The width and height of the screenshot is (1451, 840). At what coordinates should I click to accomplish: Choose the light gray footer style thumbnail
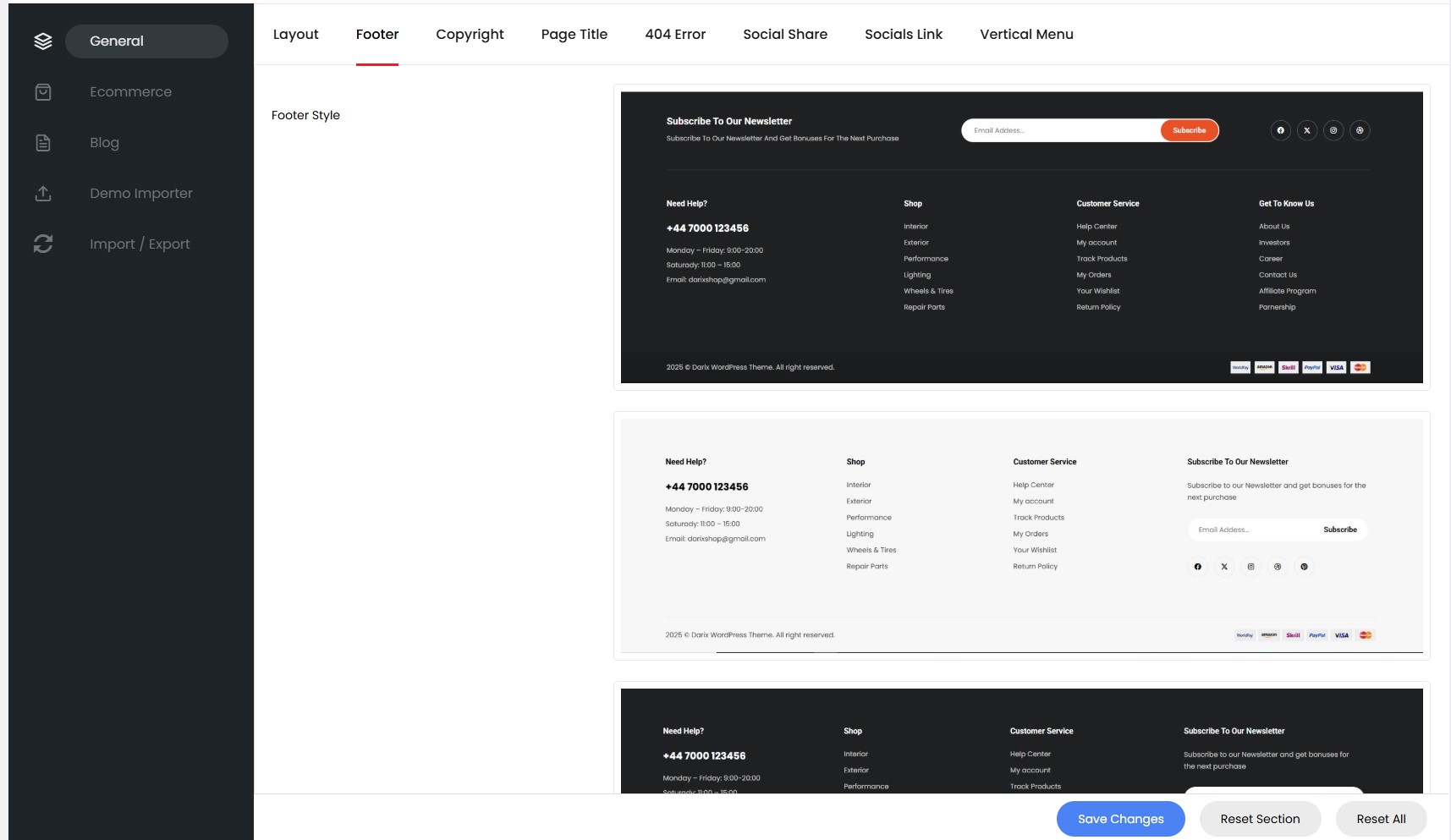pyautogui.click(x=1021, y=535)
